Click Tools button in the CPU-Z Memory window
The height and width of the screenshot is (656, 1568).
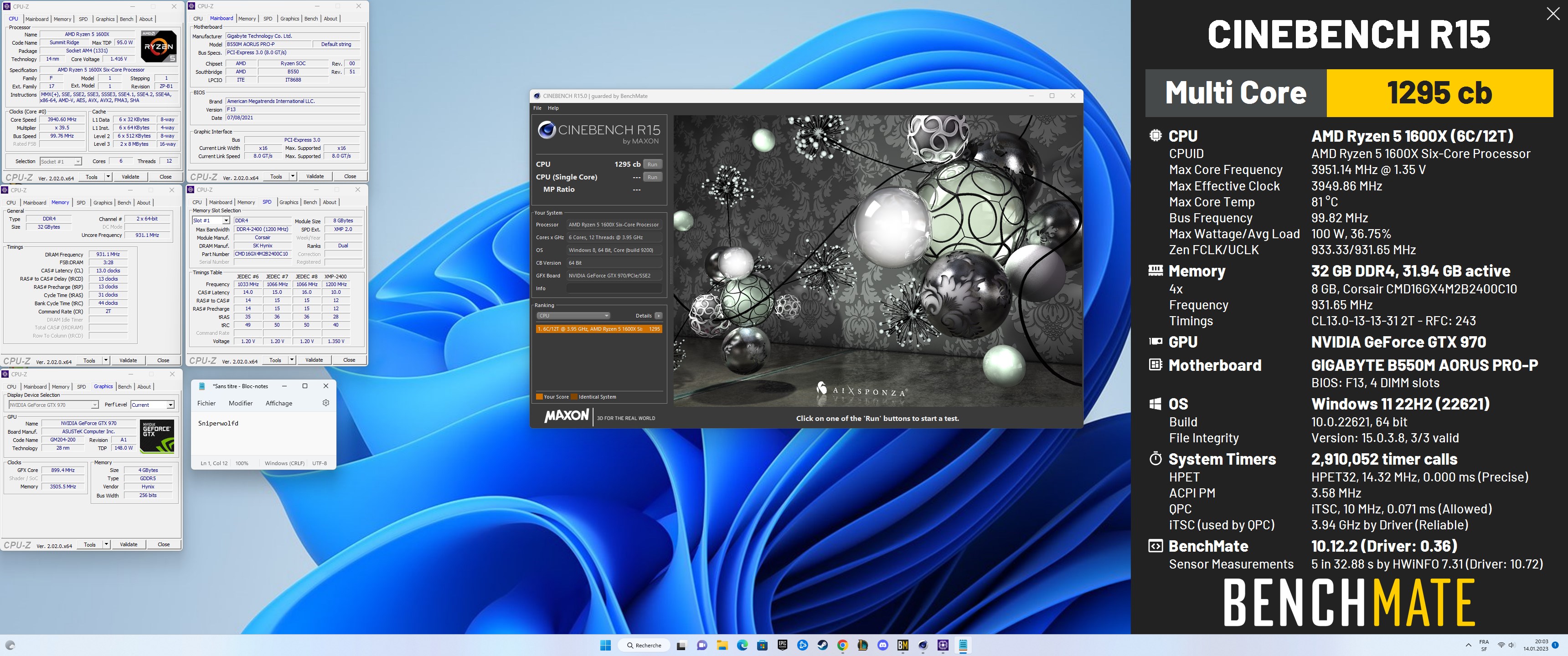[89, 360]
